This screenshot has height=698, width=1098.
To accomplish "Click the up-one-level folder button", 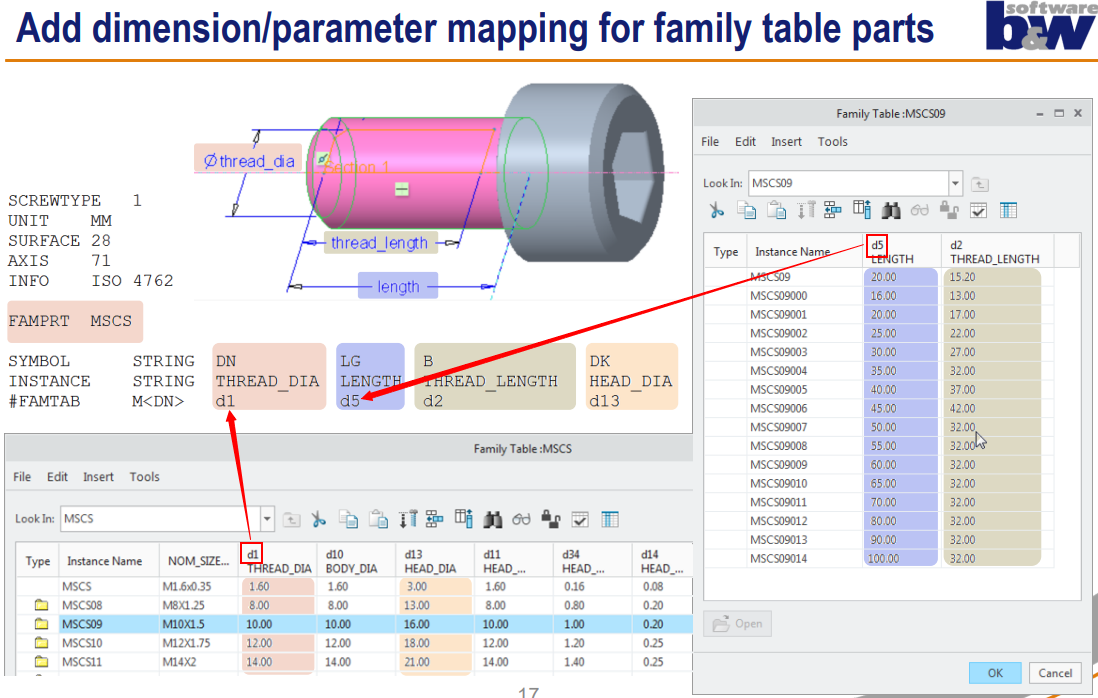I will [x=979, y=183].
